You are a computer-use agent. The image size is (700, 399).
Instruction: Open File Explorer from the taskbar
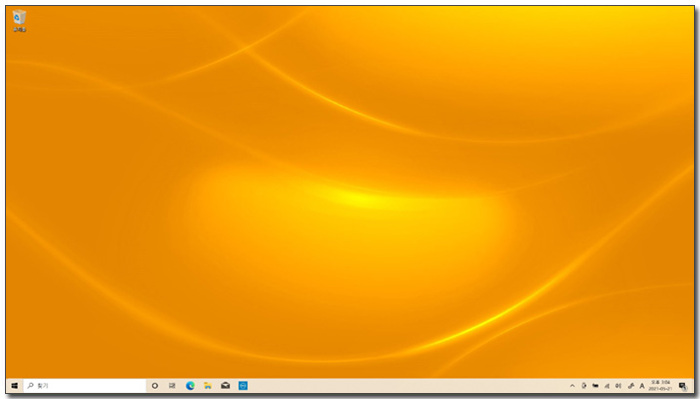coord(208,386)
